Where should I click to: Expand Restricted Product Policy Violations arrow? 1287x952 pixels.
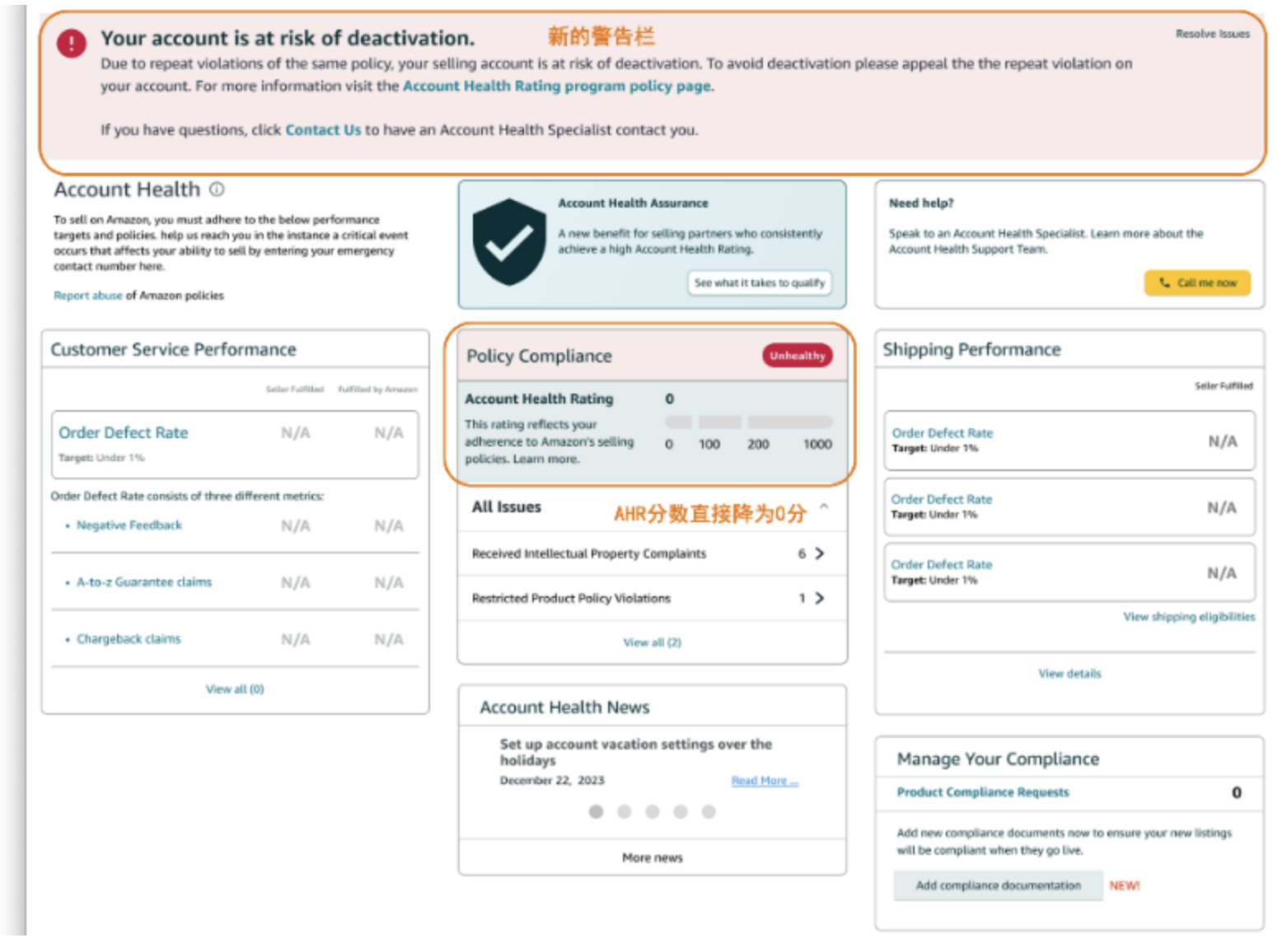[x=819, y=598]
